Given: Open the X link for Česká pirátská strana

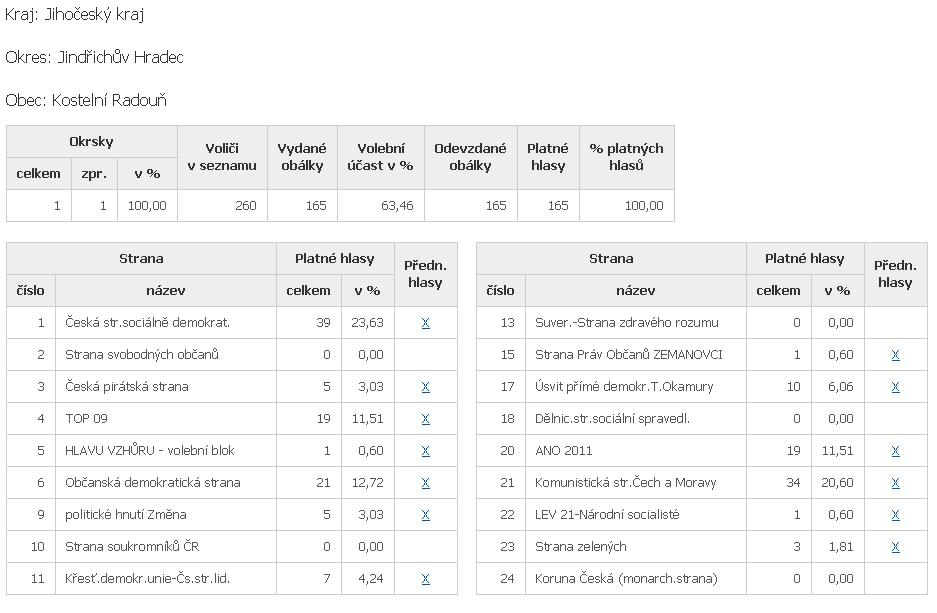Looking at the screenshot, I should point(425,387).
